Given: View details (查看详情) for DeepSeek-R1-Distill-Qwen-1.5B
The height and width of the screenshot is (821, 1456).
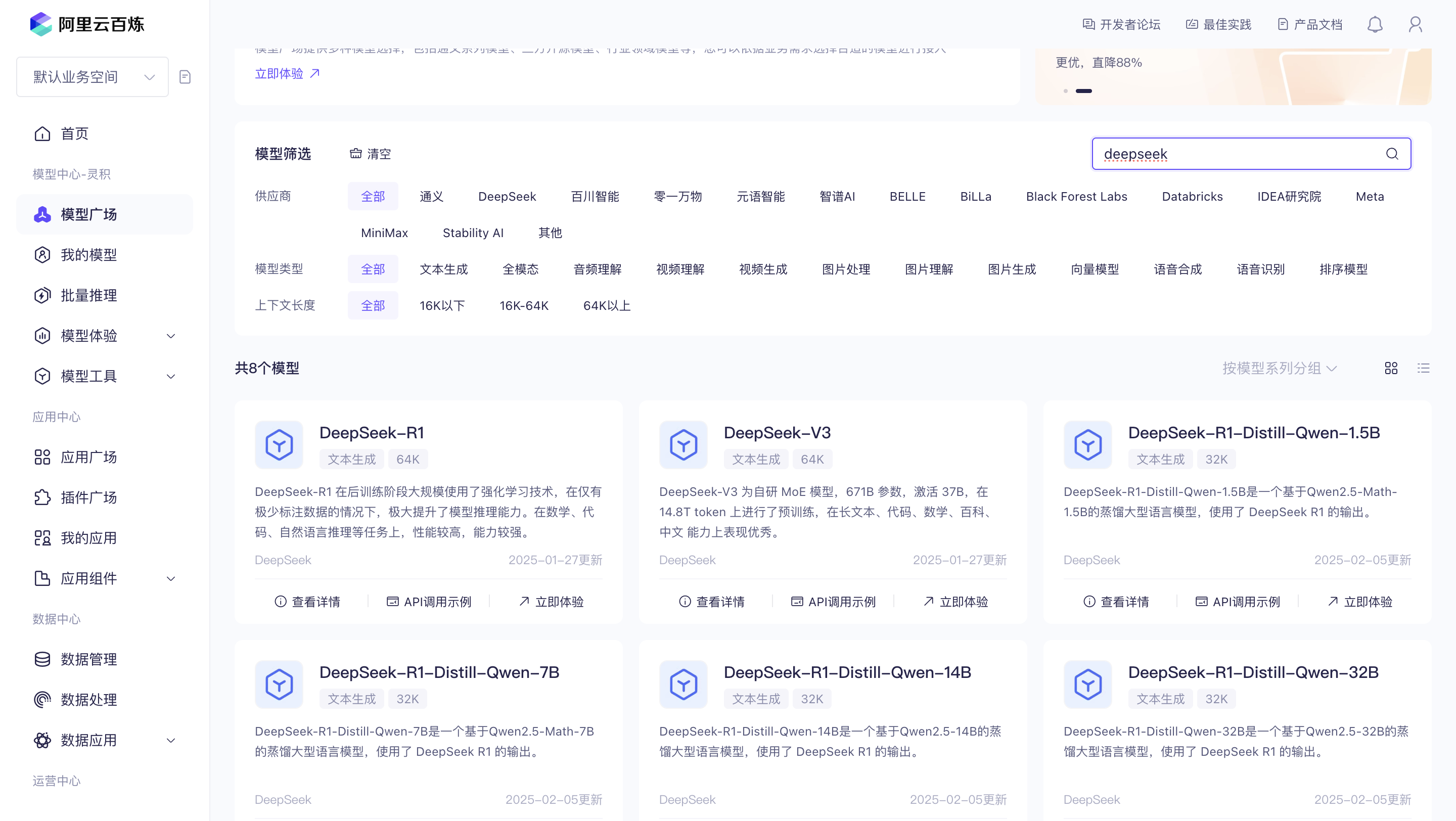Looking at the screenshot, I should click(1116, 602).
